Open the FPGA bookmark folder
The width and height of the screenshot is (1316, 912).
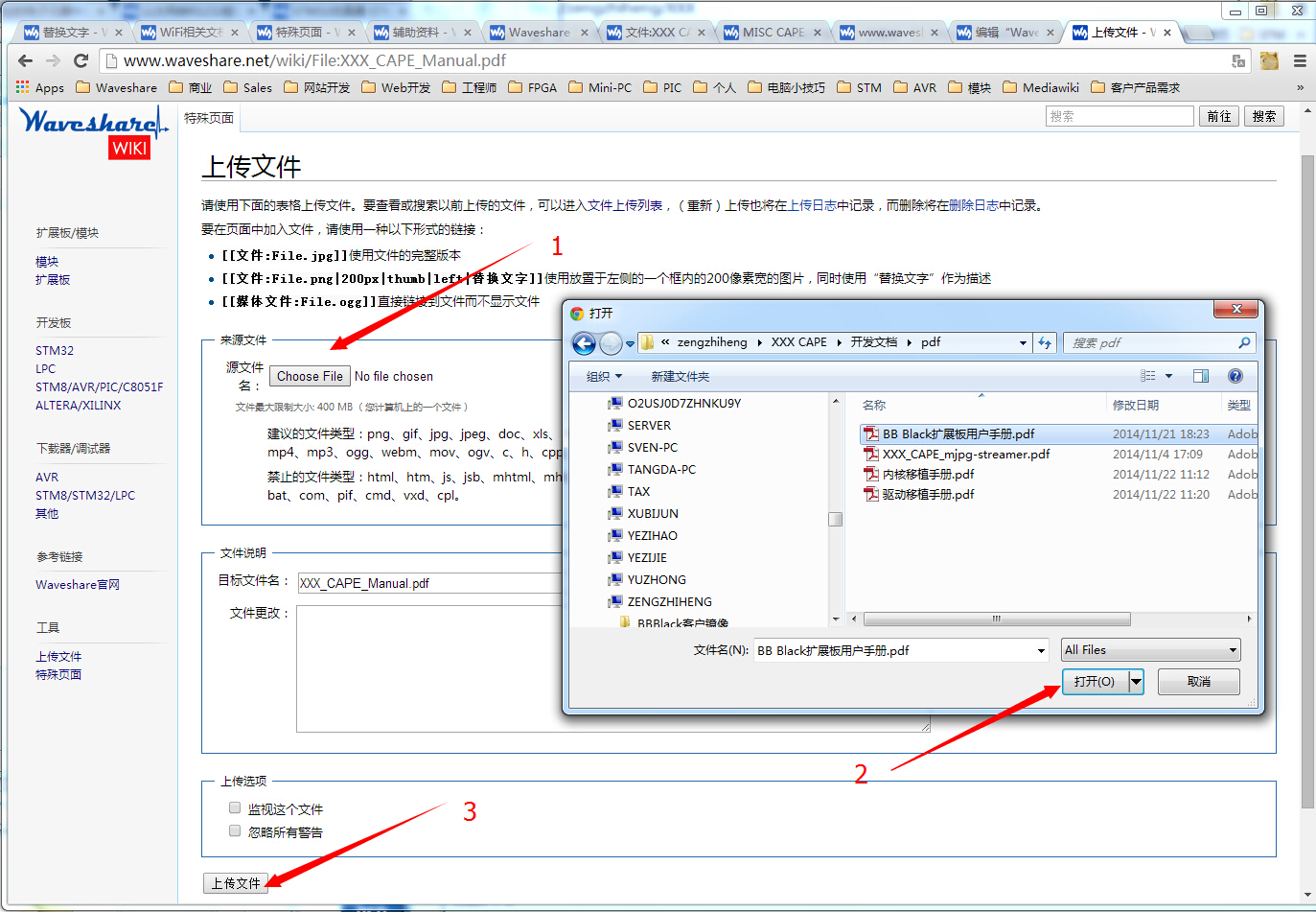click(x=532, y=87)
